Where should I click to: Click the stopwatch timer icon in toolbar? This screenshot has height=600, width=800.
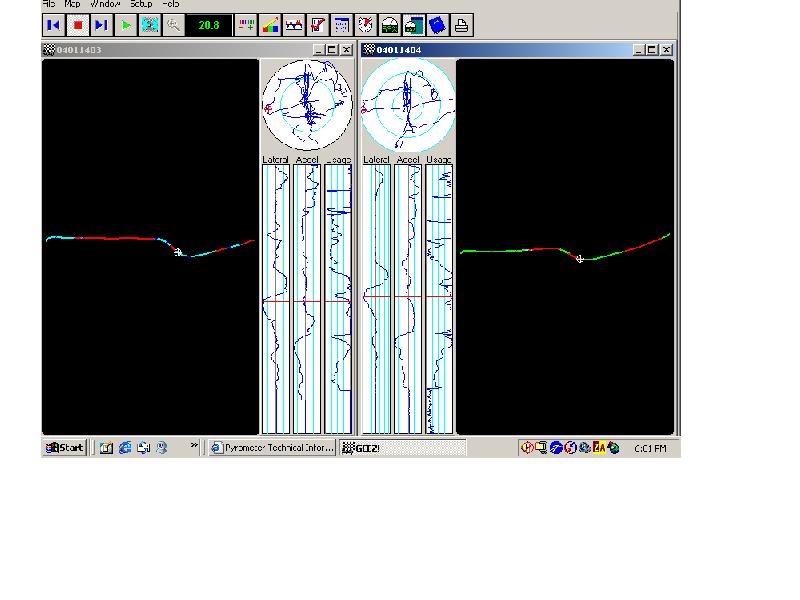pos(366,25)
